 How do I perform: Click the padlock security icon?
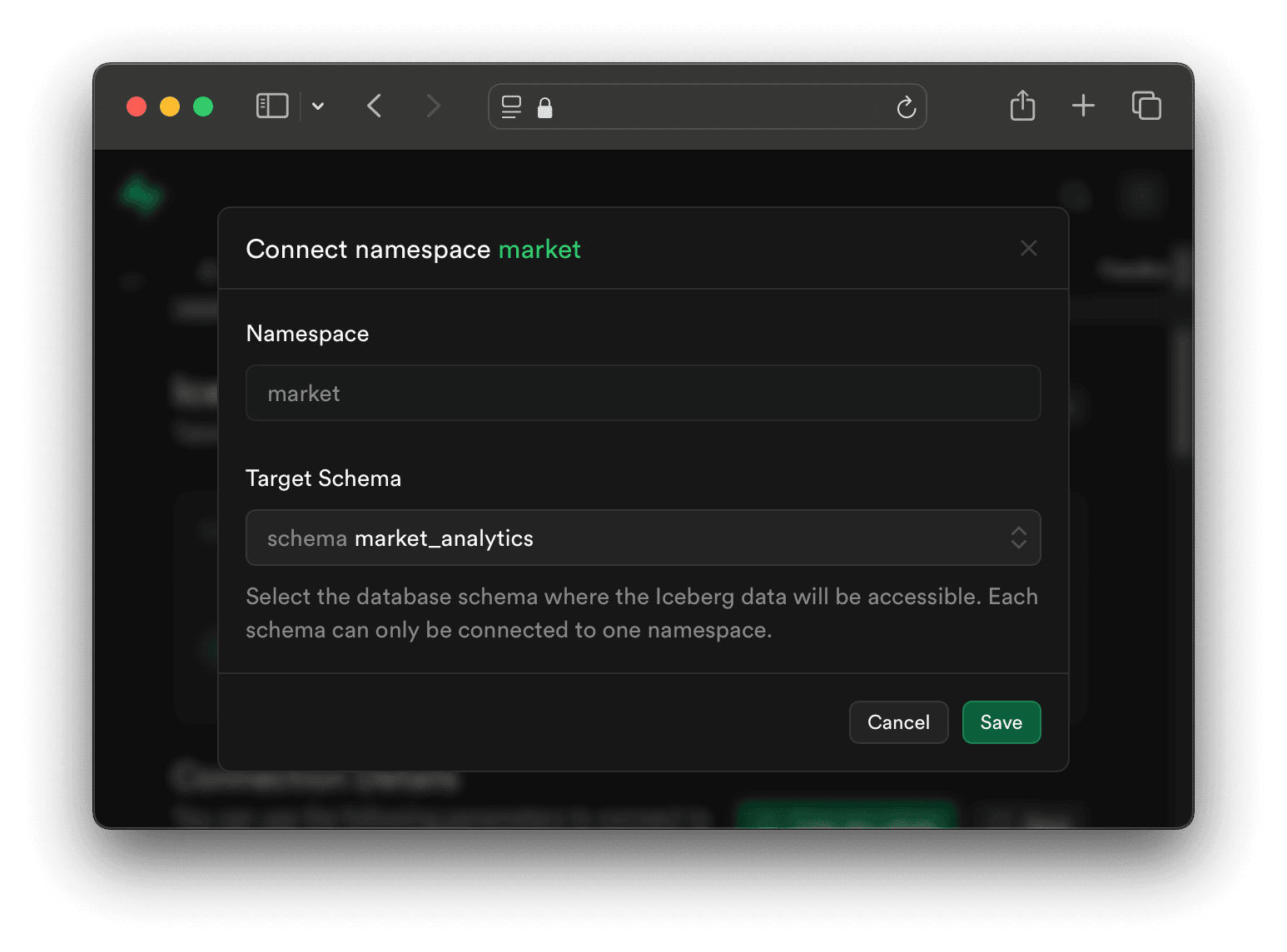[x=544, y=107]
